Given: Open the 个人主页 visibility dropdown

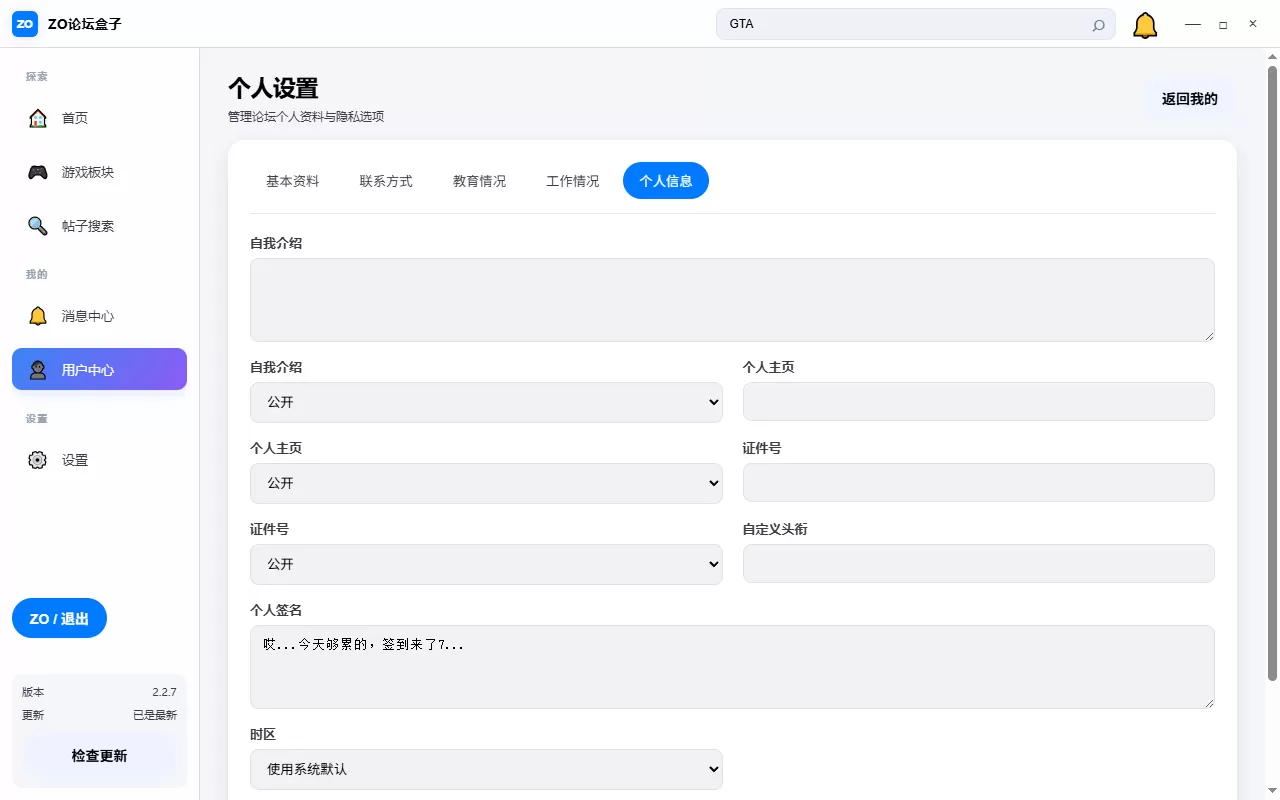Looking at the screenshot, I should (x=486, y=483).
